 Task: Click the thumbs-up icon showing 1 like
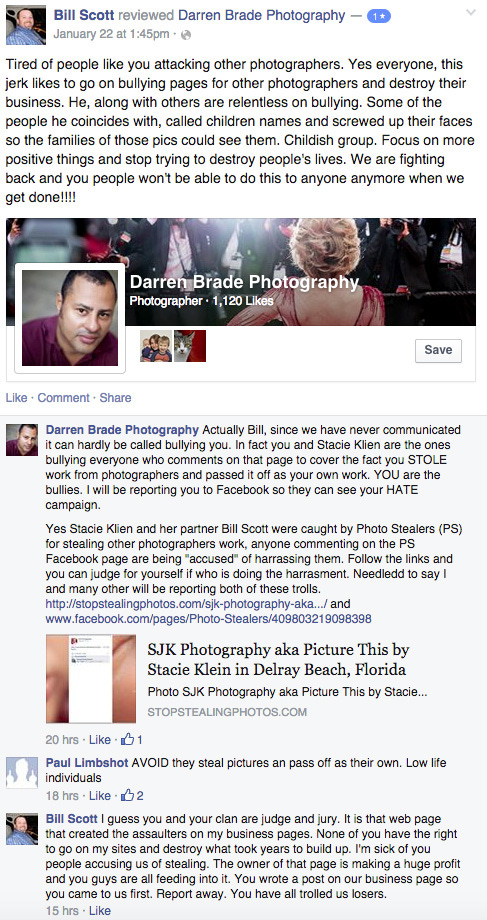[x=127, y=739]
